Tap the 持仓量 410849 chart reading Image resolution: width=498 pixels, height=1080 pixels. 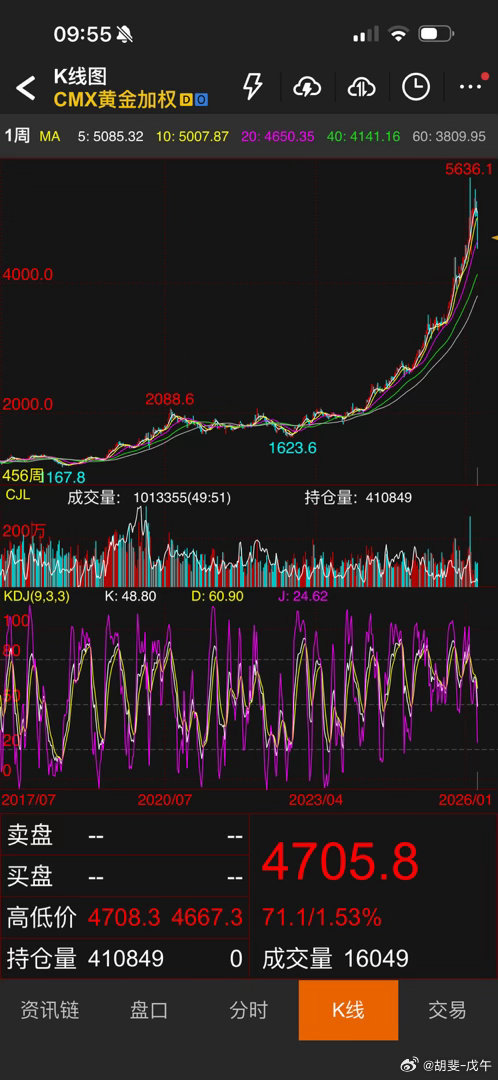[x=358, y=497]
